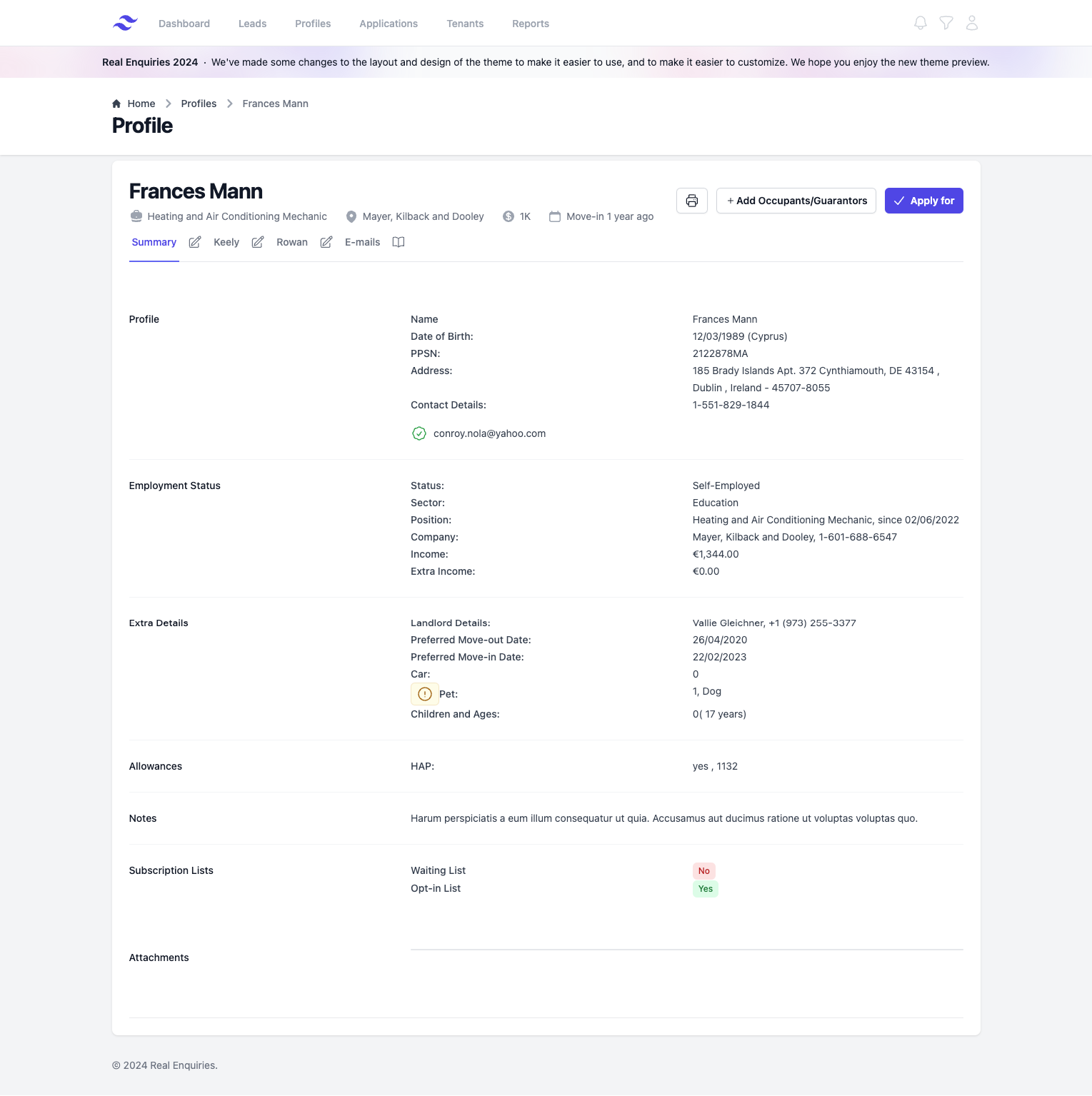Click Add Occupants/Guarantors button
The height and width of the screenshot is (1096, 1092).
pos(796,201)
